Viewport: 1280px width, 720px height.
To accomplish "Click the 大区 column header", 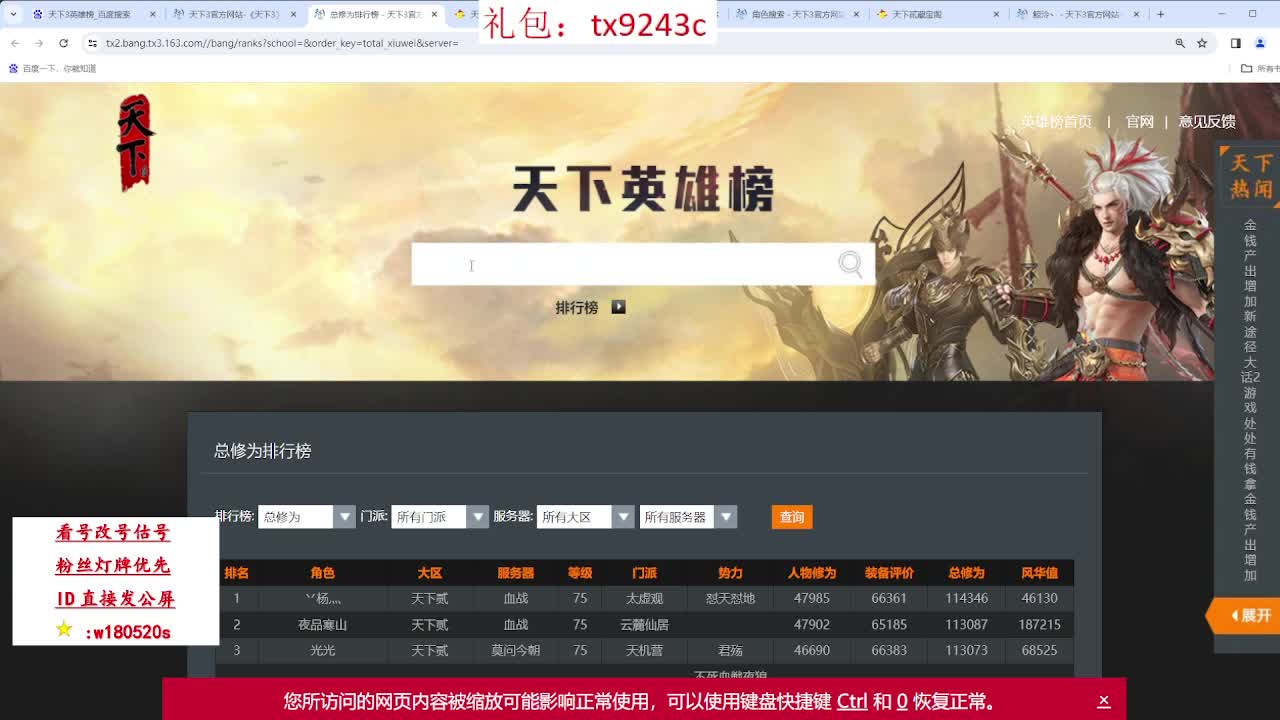I will [x=429, y=573].
